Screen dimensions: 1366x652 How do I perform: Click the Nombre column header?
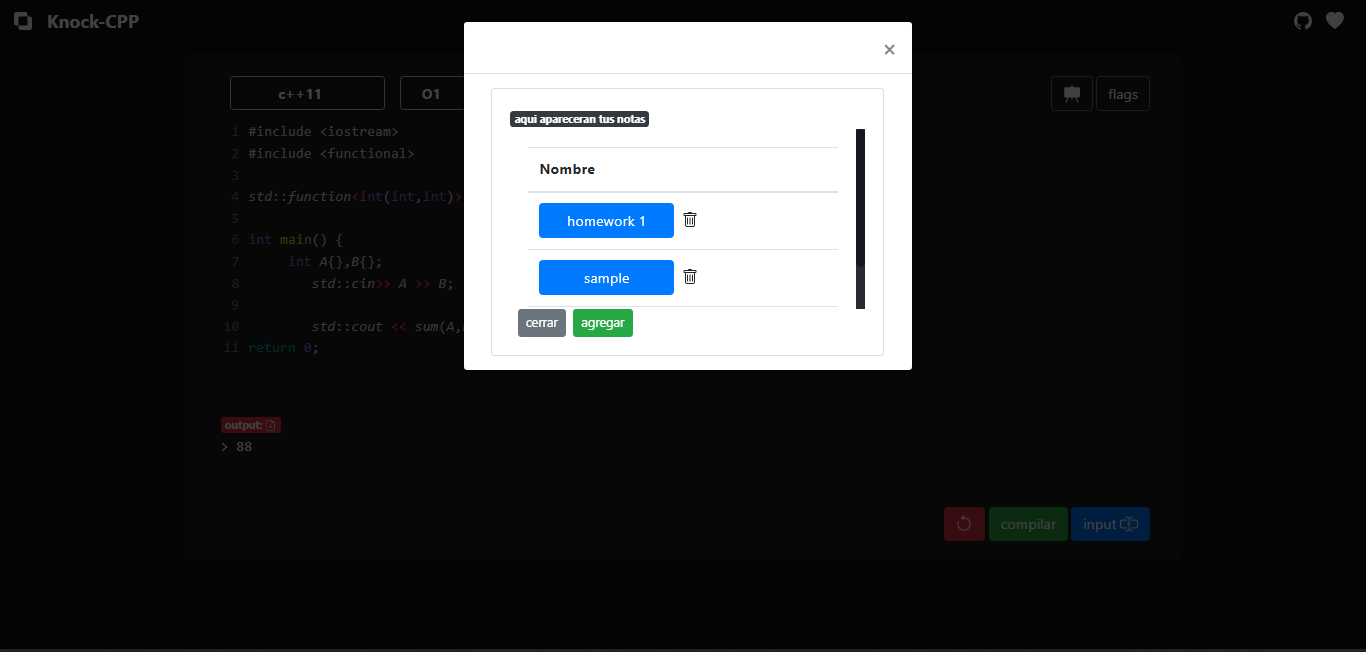click(567, 169)
